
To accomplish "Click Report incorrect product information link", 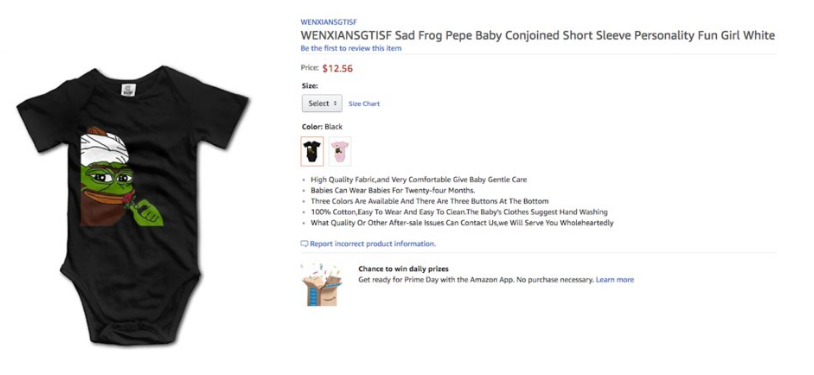I will click(x=373, y=244).
